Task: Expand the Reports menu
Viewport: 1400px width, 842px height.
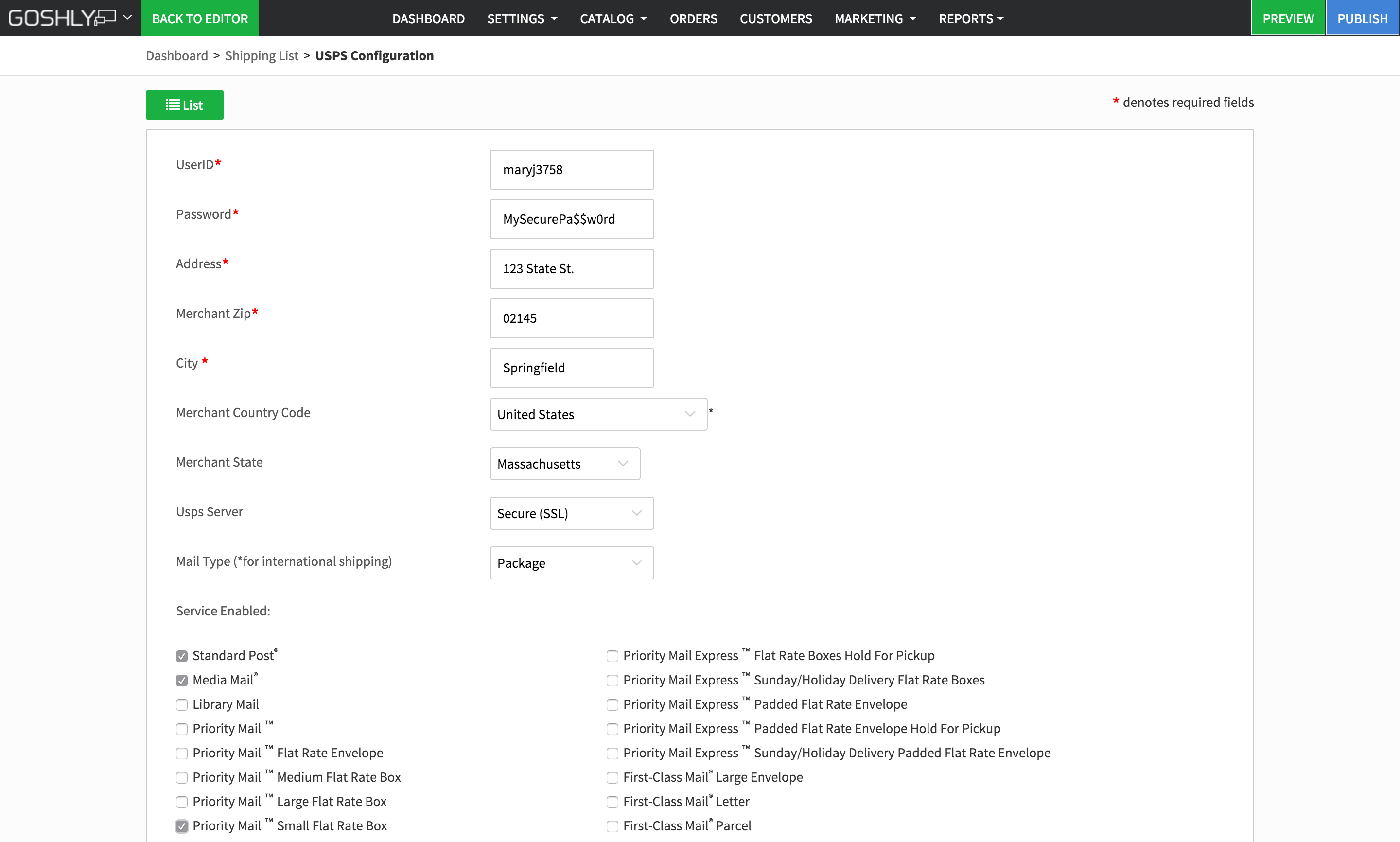Action: (971, 19)
